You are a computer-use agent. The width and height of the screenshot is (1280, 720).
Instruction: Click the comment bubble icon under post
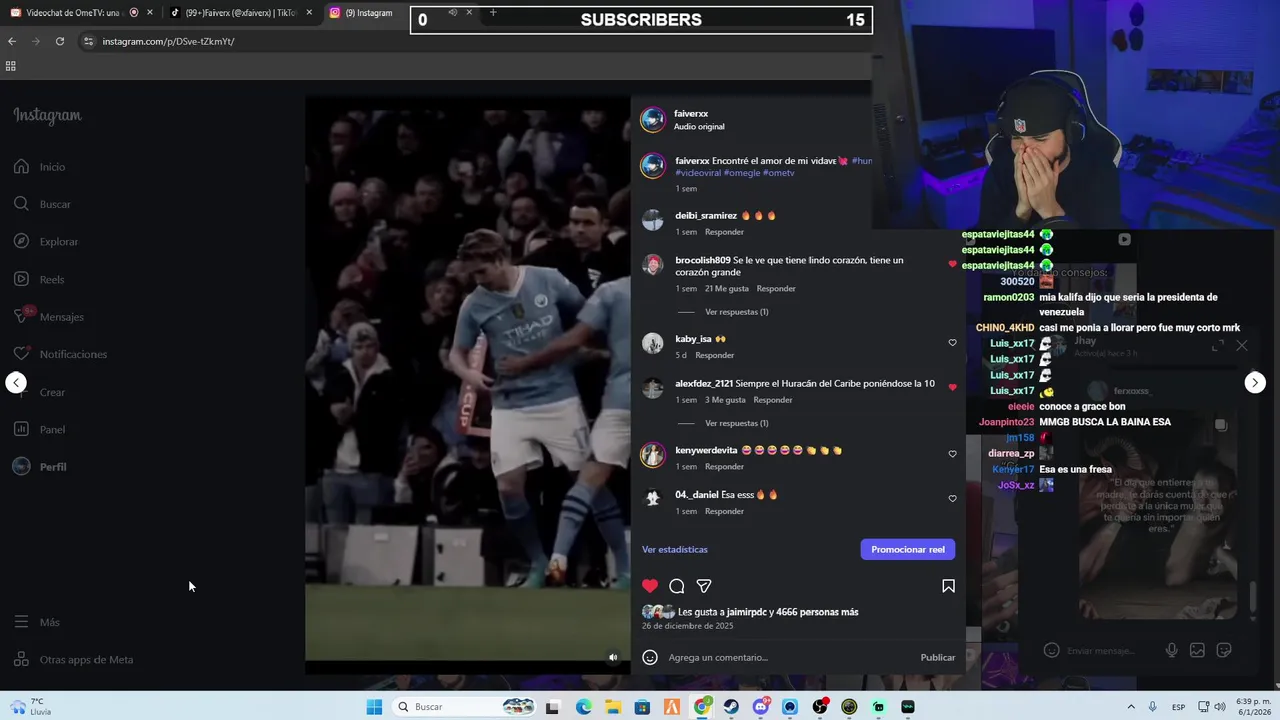[x=677, y=586]
